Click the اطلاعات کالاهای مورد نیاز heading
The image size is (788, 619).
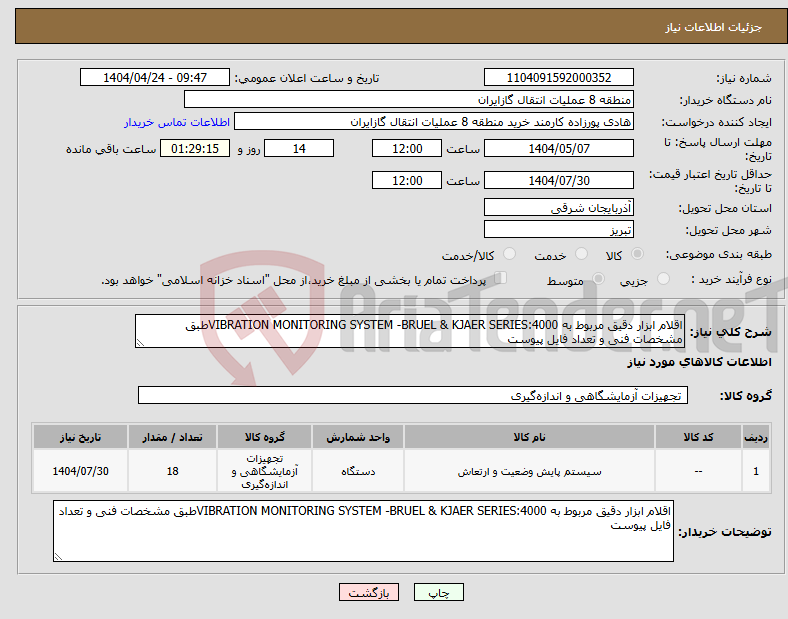699,362
